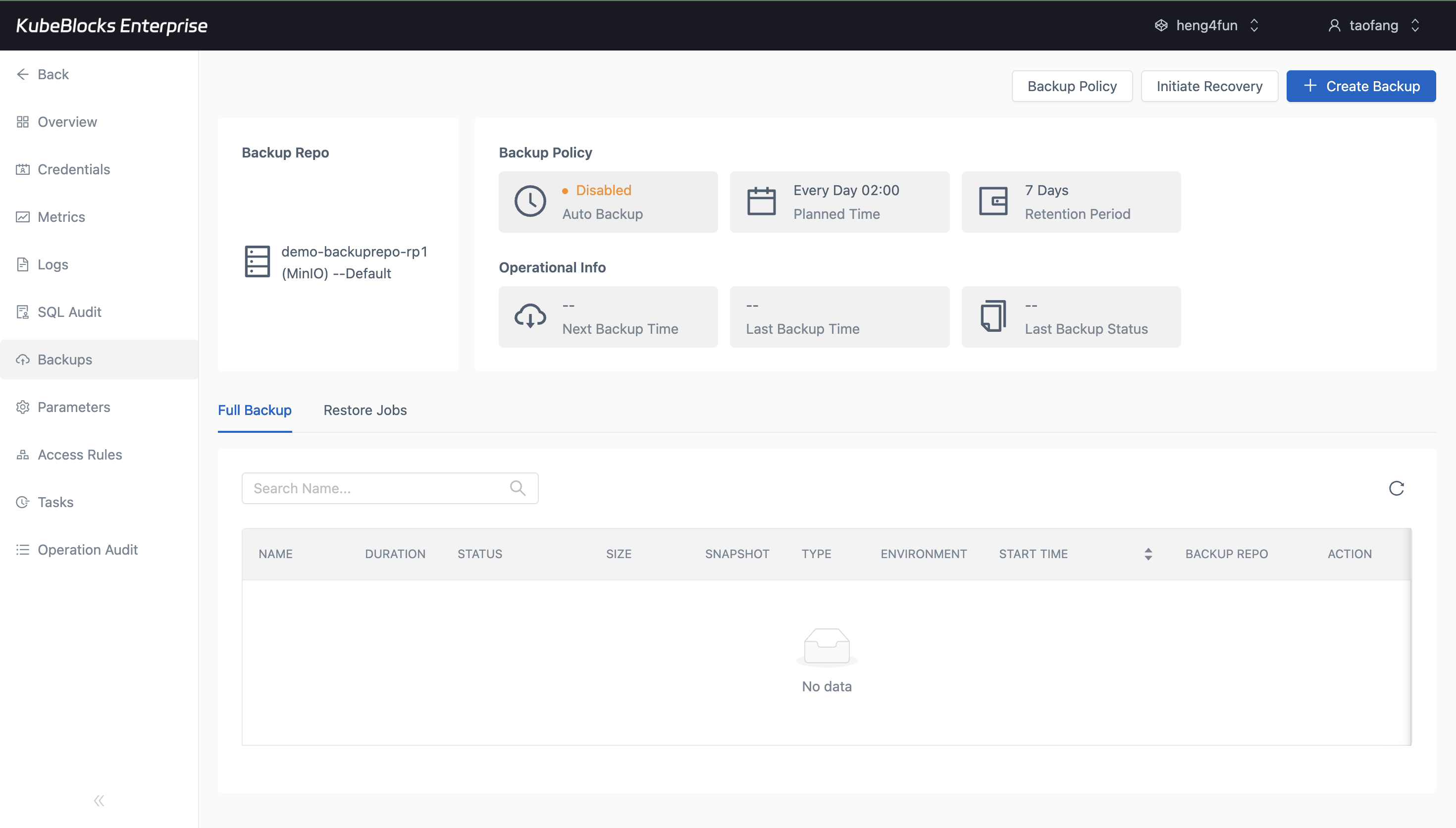Open Backup Policy settings
Screen dimensions: 1456x828
(x=1072, y=86)
